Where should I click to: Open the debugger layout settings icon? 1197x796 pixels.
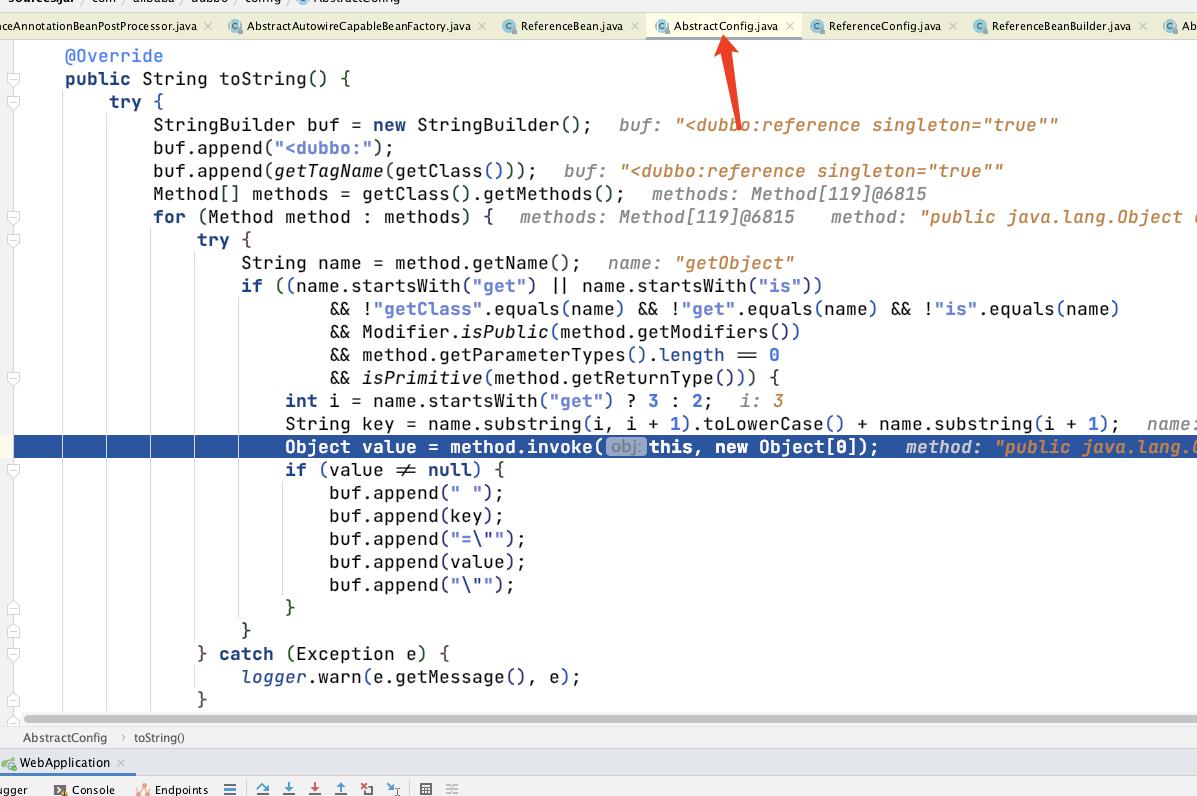pos(230,789)
